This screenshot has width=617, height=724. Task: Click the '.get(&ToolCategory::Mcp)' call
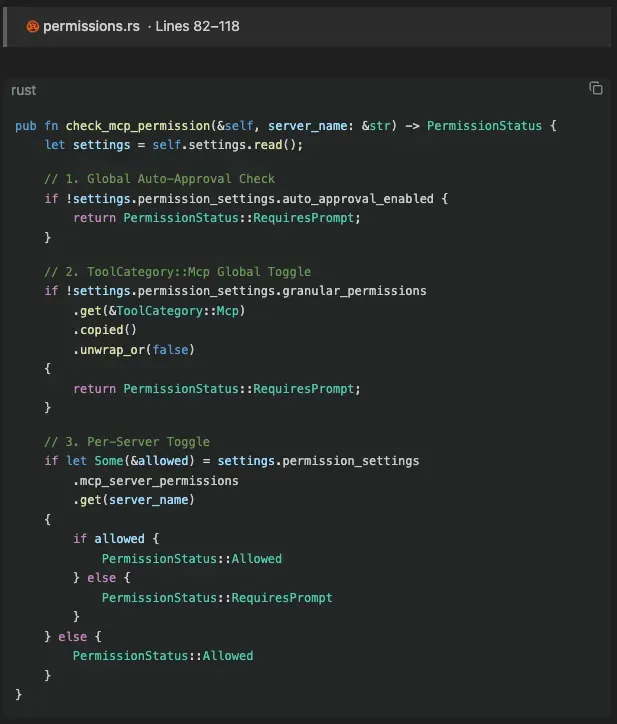point(159,311)
